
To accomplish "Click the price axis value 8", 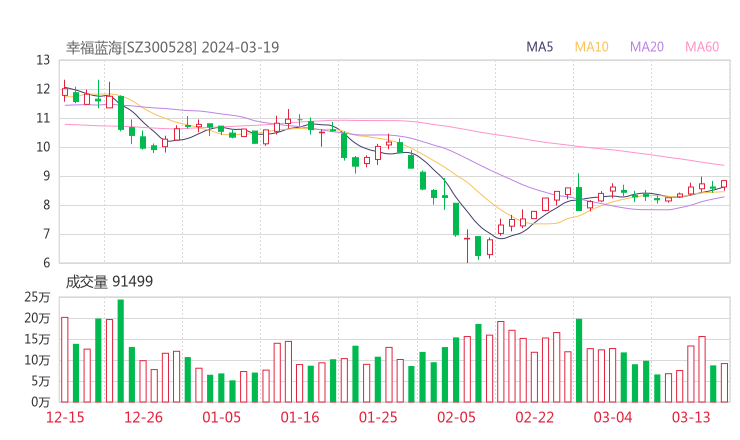I will (x=46, y=205).
